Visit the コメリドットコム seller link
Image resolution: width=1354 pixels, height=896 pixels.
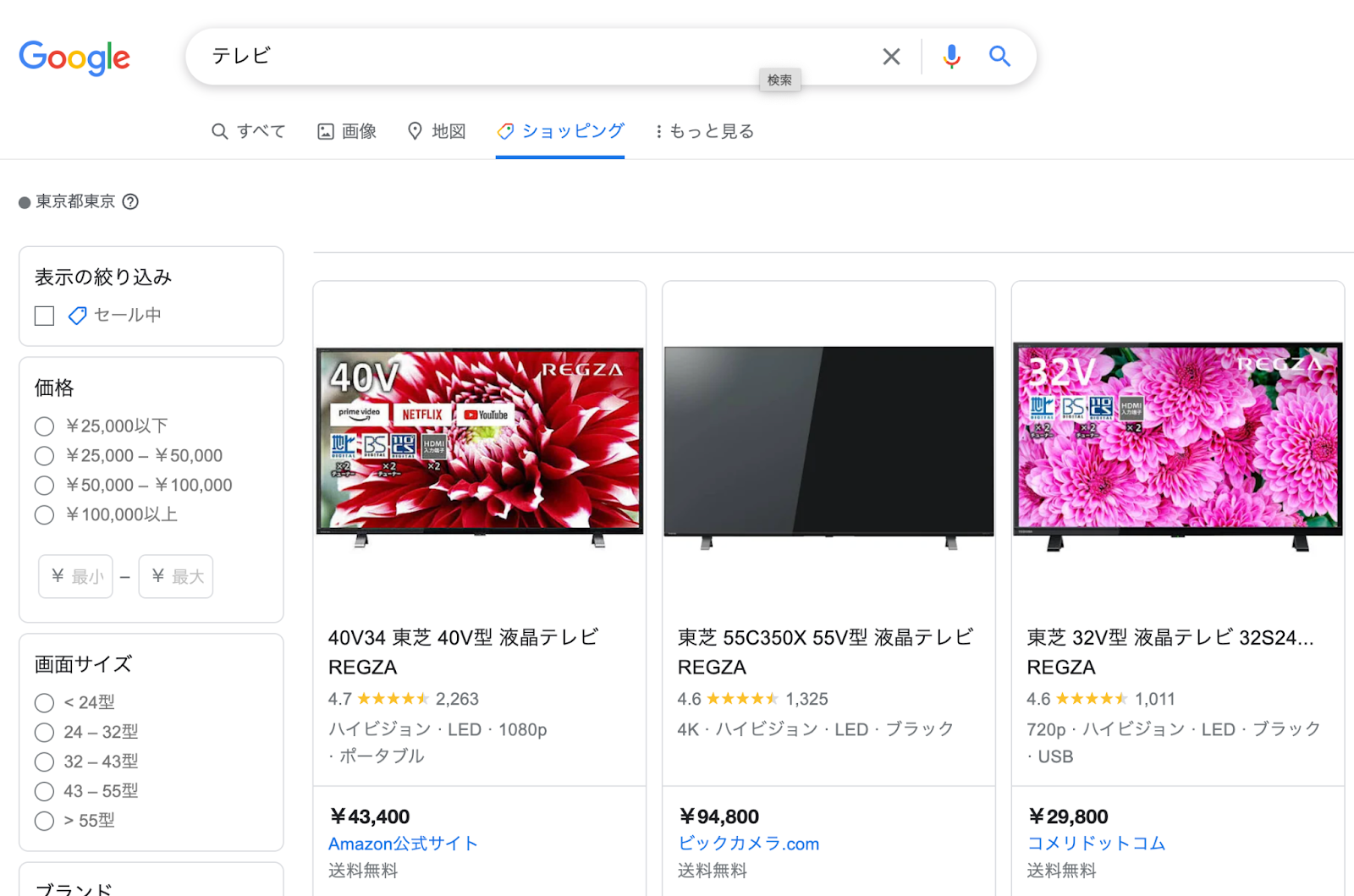click(1096, 844)
